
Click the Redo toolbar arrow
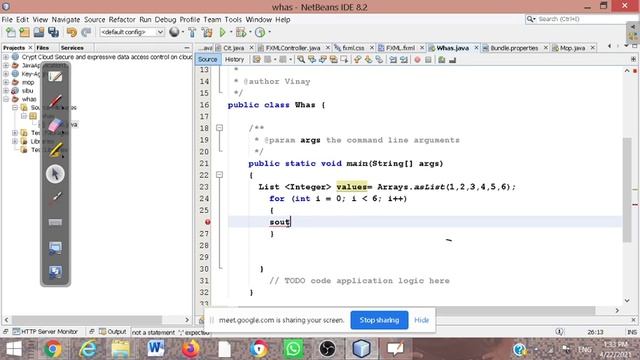tap(86, 32)
